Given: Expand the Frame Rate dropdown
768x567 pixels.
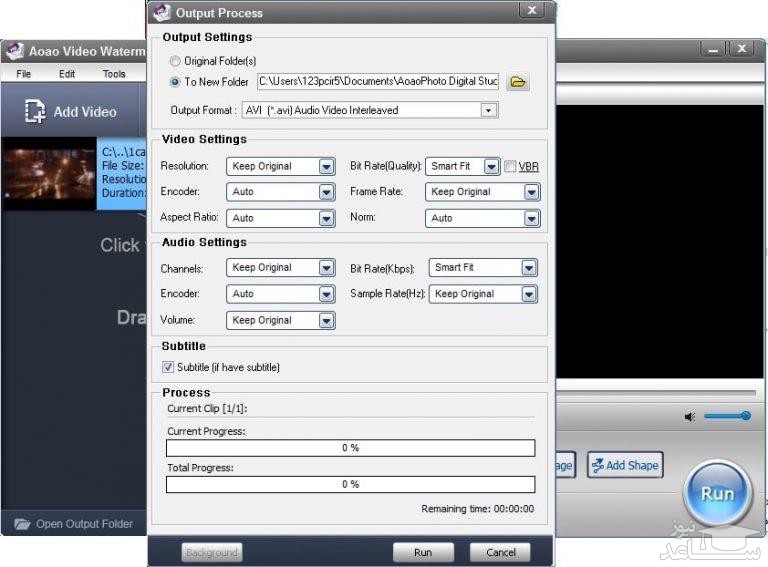Looking at the screenshot, I should click(531, 192).
